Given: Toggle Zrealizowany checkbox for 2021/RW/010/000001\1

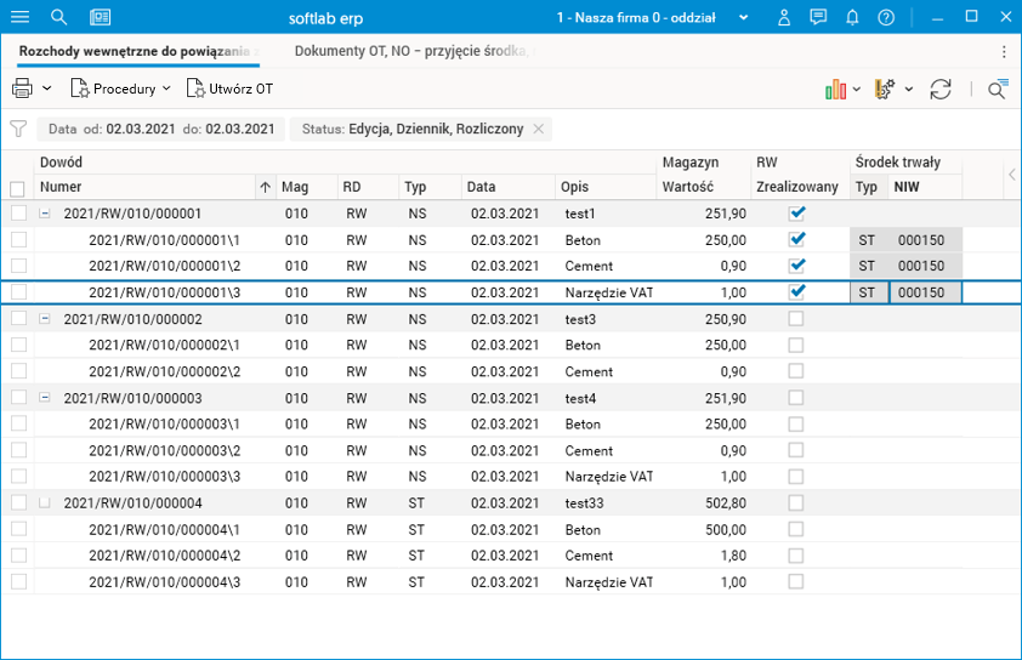Looking at the screenshot, I should click(796, 239).
